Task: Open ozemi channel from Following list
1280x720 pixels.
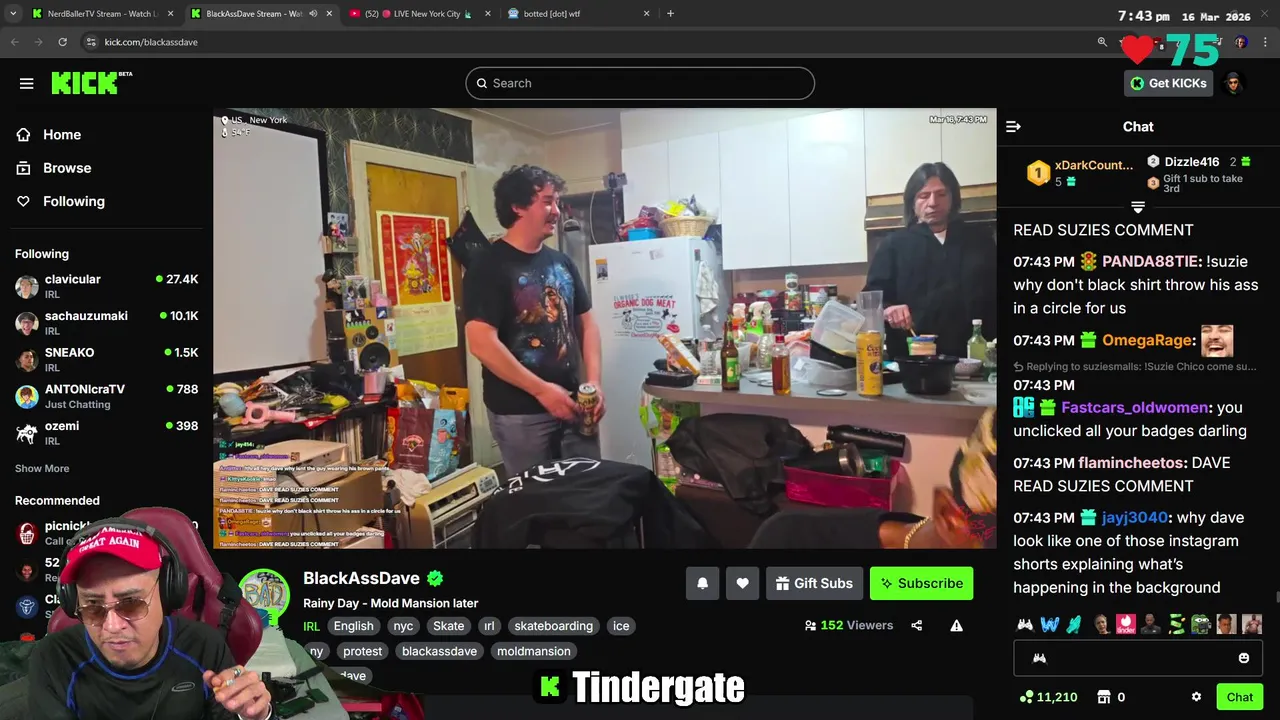Action: coord(106,432)
